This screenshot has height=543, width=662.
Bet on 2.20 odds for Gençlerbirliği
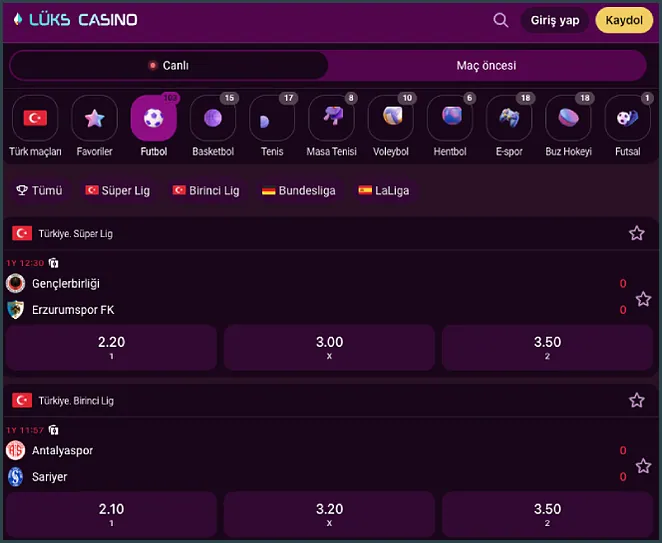(111, 347)
